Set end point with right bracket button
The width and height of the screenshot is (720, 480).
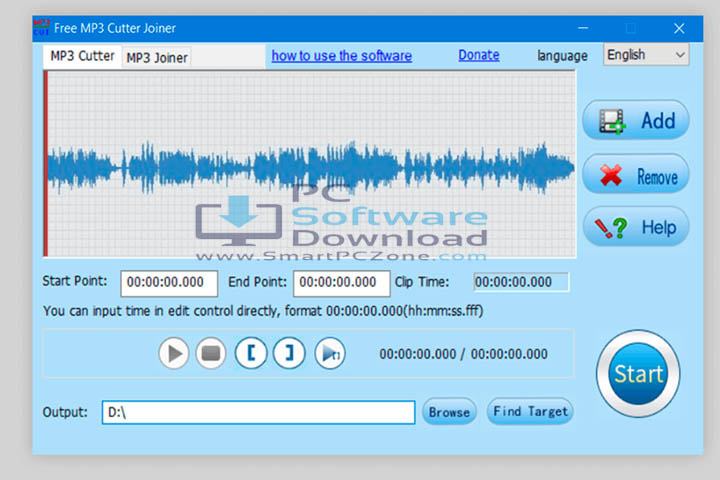(x=289, y=354)
